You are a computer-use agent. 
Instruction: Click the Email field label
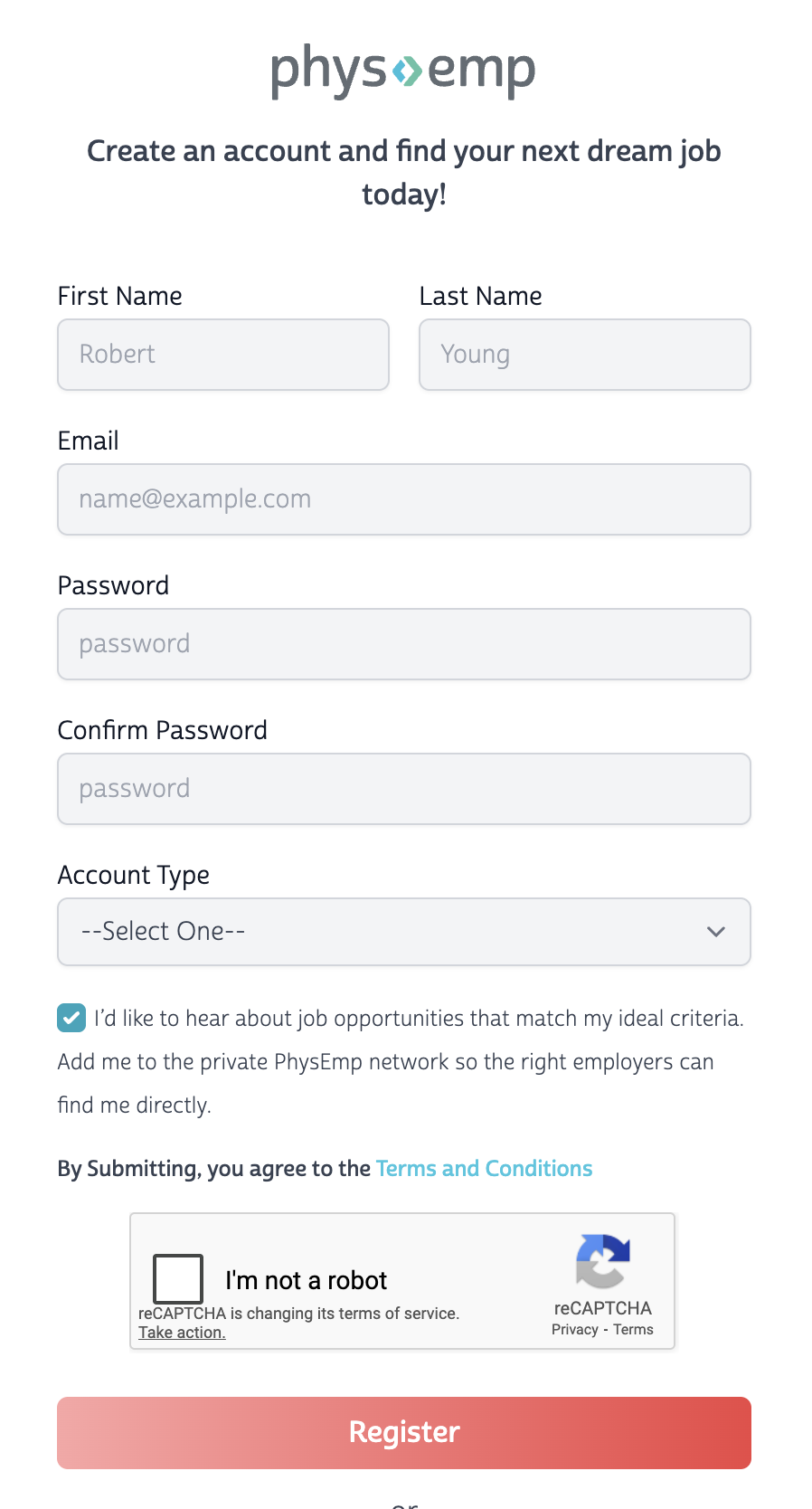point(89,441)
